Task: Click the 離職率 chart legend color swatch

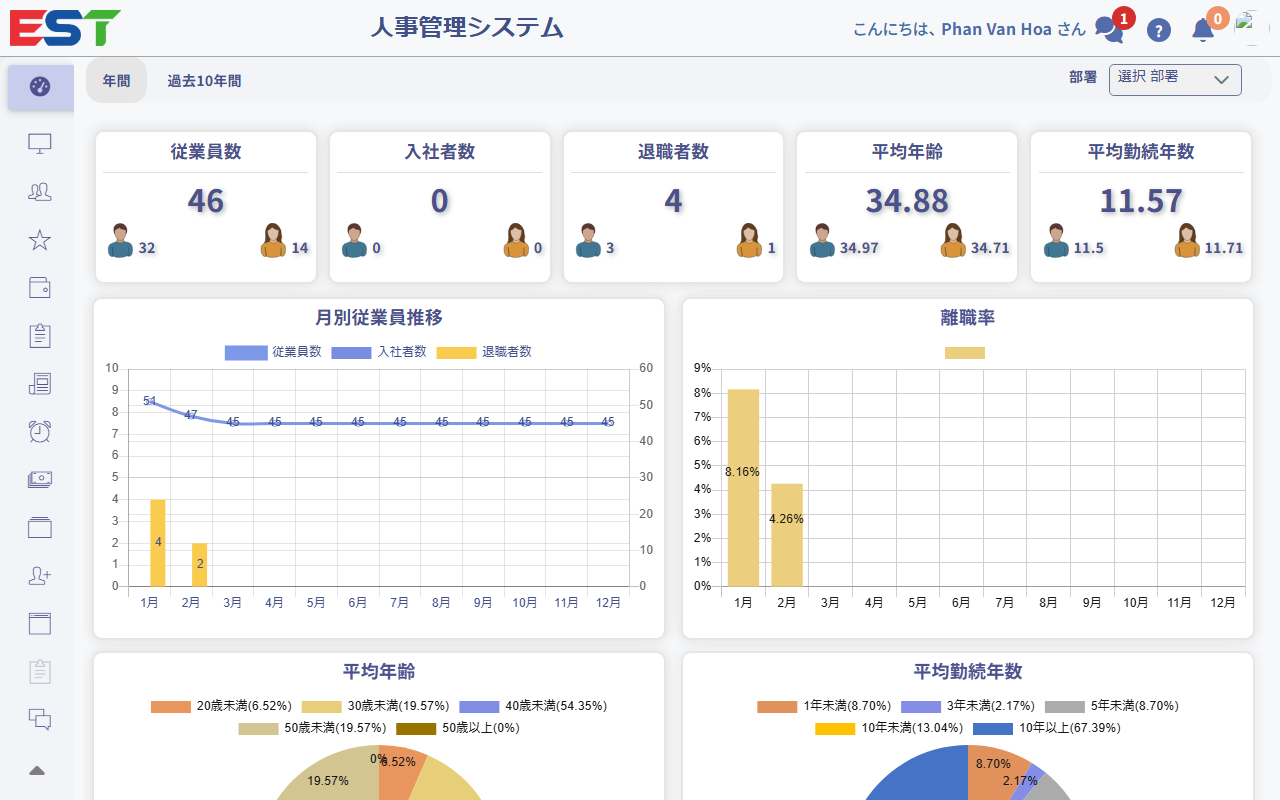Action: [x=965, y=352]
